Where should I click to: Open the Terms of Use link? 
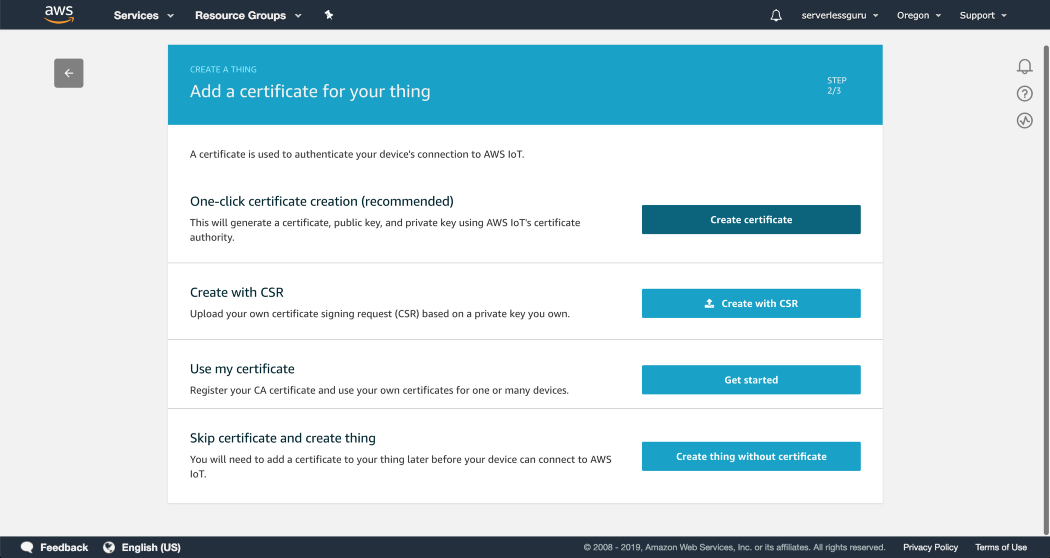tap(1000, 547)
